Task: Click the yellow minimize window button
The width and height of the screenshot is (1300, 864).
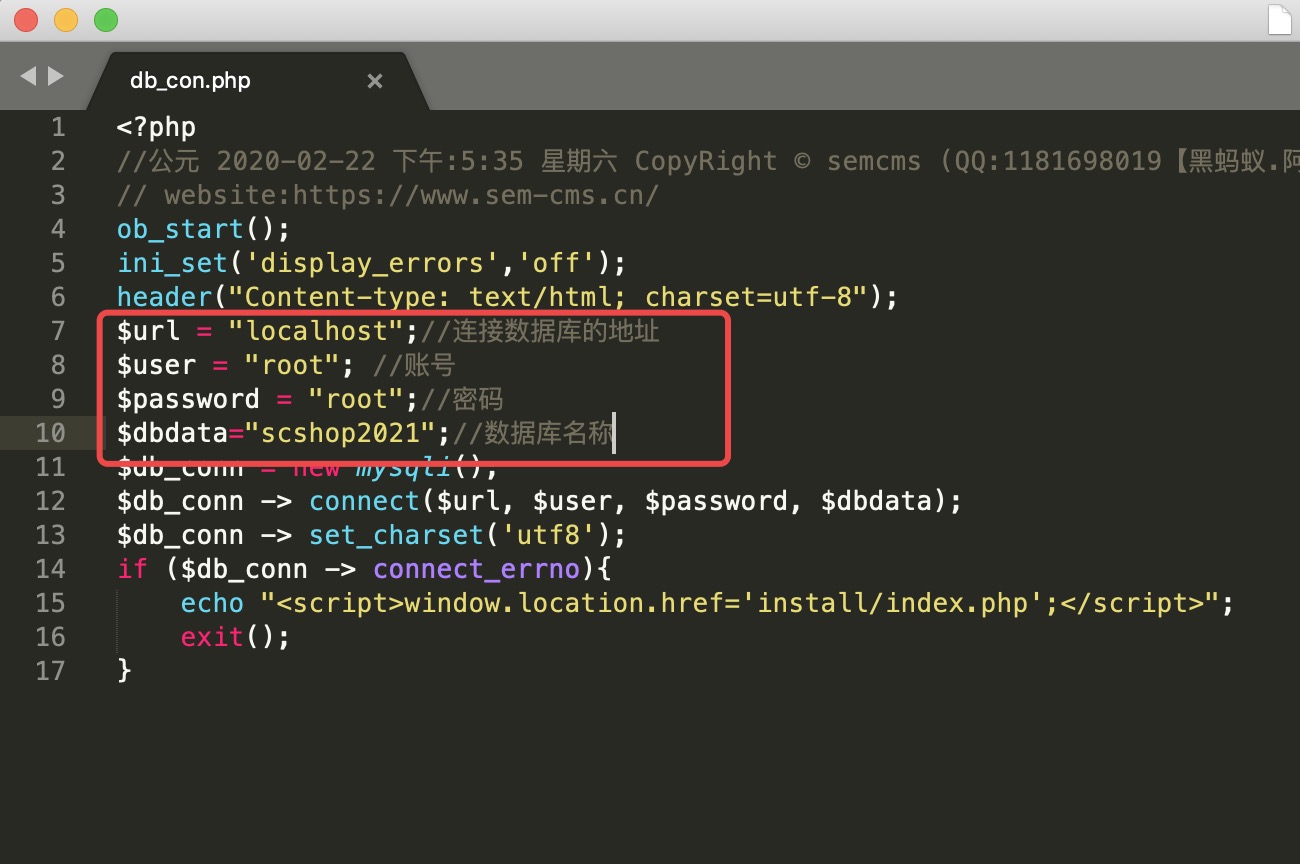Action: 66,20
